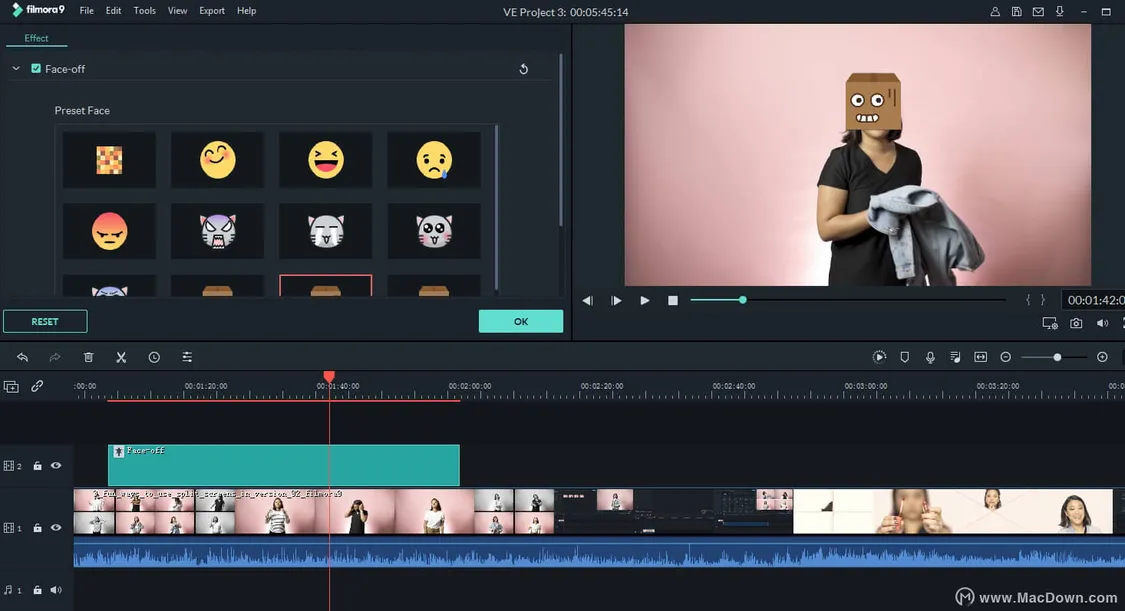The image size is (1125, 611).
Task: Click the split scissors icon in timeline toolbar
Action: pyautogui.click(x=121, y=357)
